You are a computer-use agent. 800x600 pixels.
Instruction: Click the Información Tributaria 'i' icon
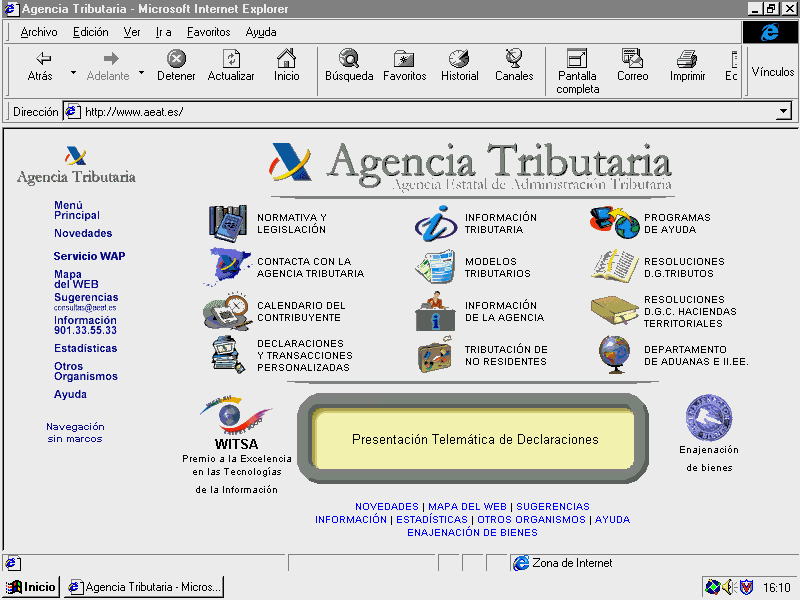coord(436,223)
